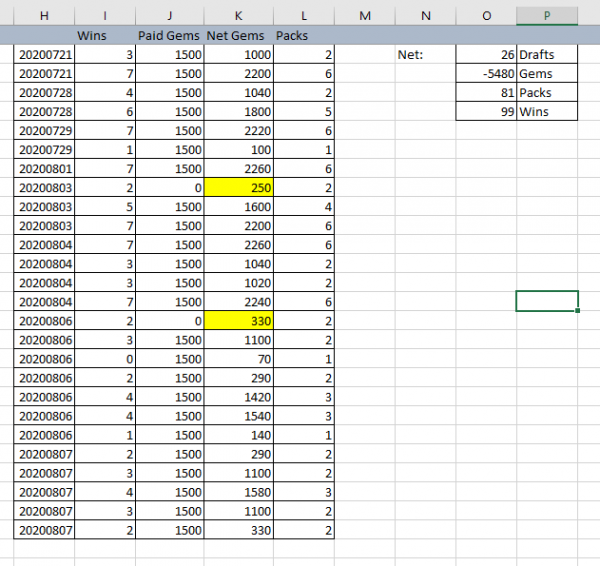This screenshot has width=600, height=566.
Task: Select the column K header
Action: (x=237, y=14)
